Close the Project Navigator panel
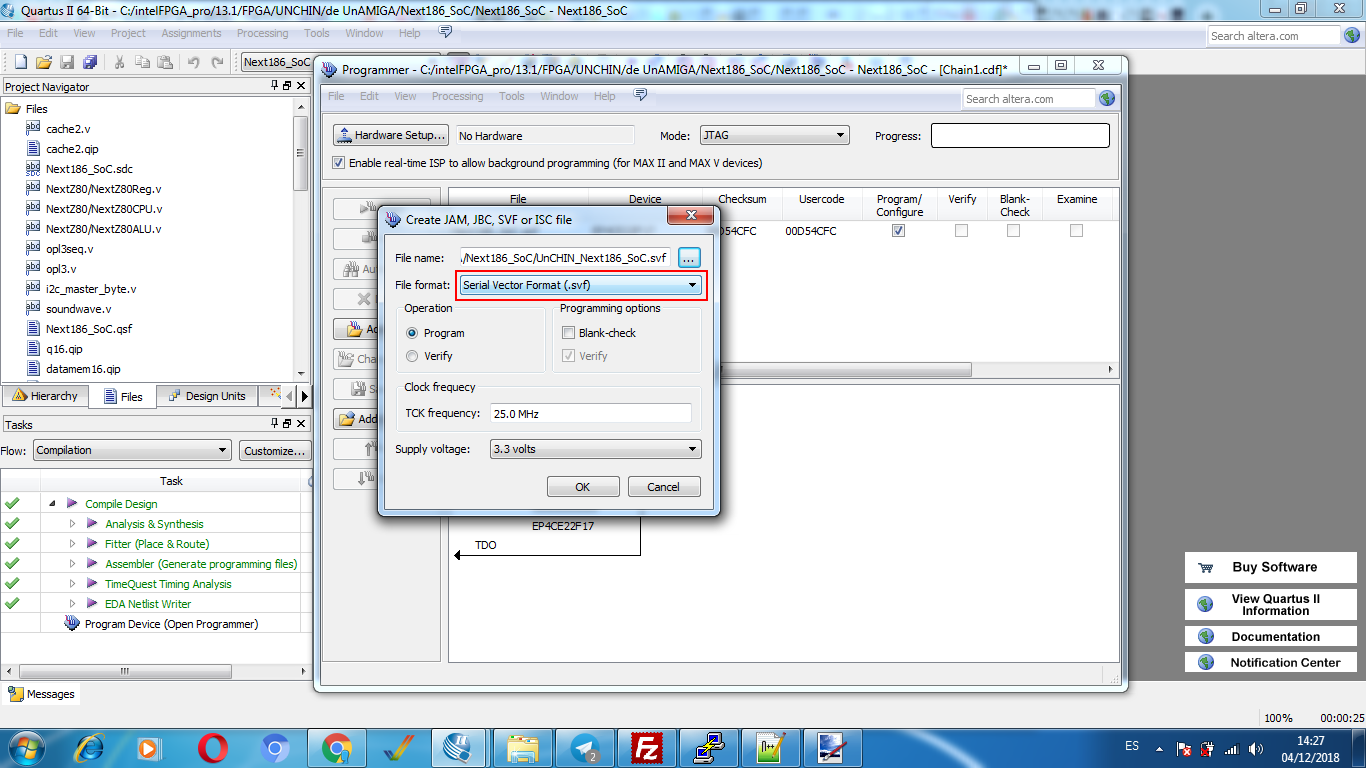 [301, 86]
